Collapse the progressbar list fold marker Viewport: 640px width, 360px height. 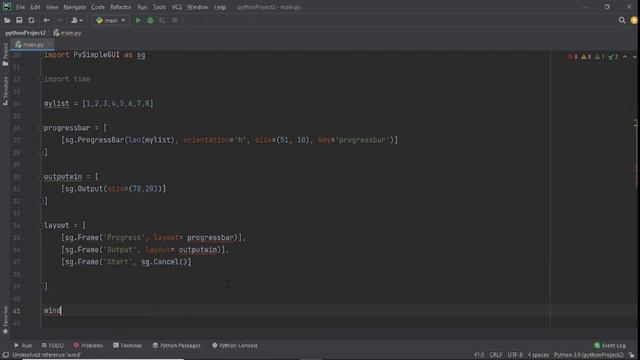tap(41, 128)
